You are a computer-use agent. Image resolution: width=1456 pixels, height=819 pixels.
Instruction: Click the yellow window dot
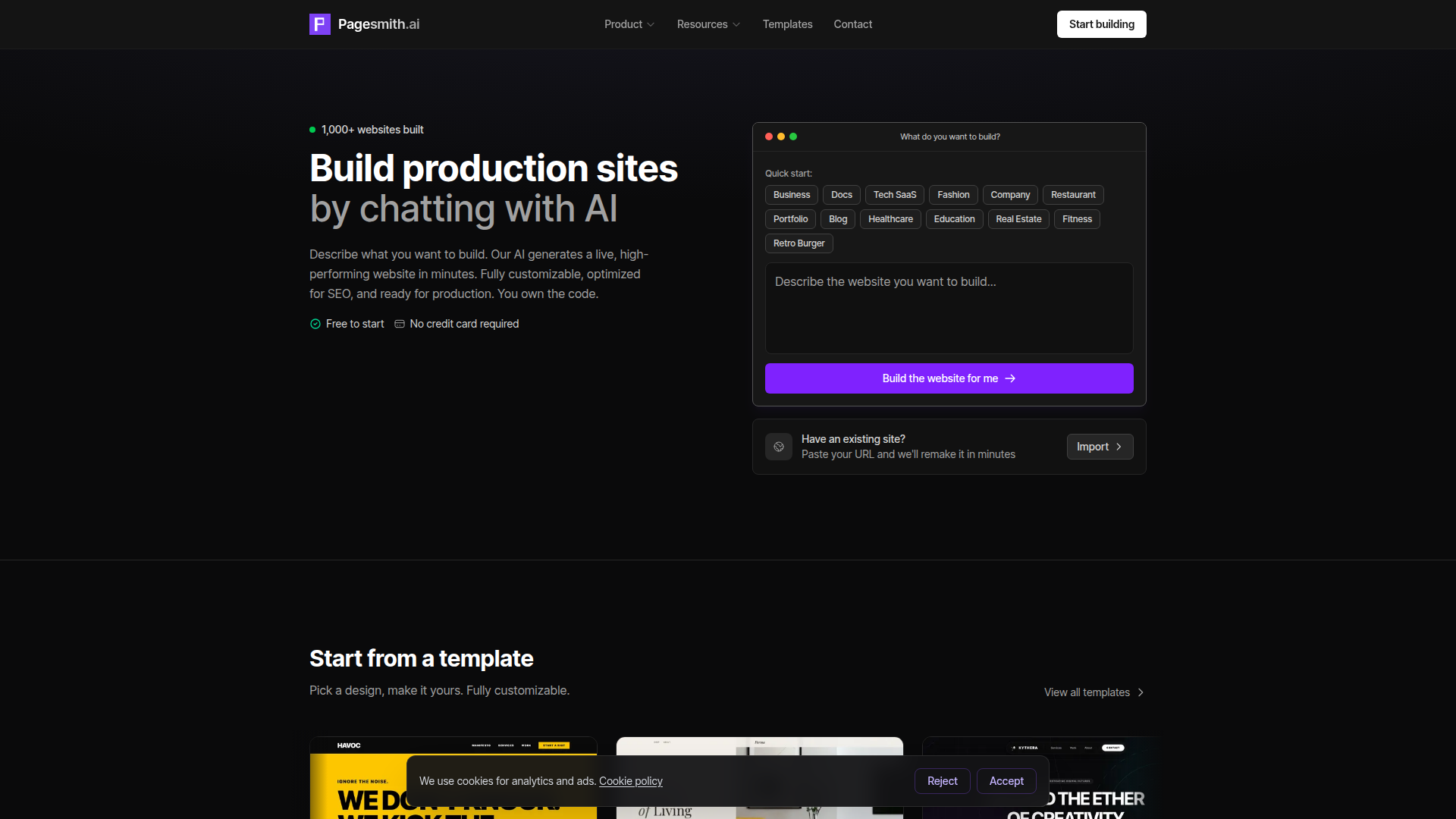coord(781,136)
